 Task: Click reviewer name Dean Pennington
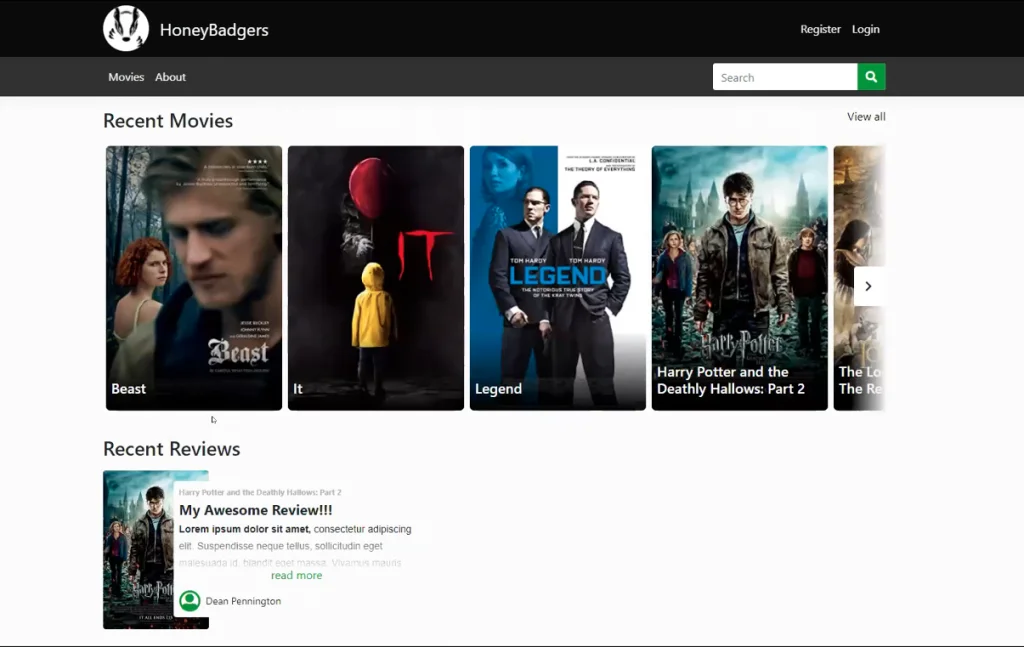pyautogui.click(x=243, y=601)
